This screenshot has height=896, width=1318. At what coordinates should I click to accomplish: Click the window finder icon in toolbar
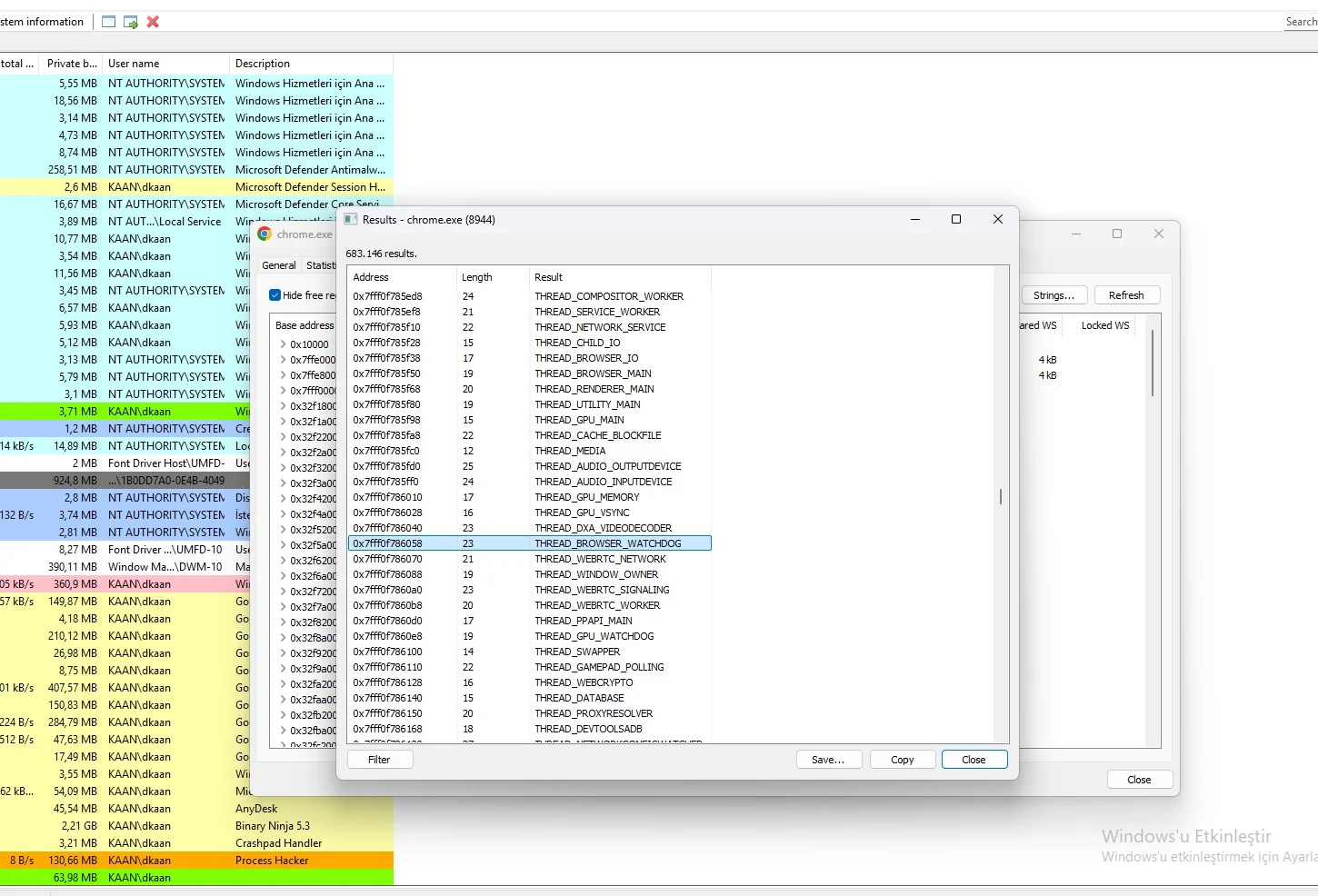click(x=108, y=22)
